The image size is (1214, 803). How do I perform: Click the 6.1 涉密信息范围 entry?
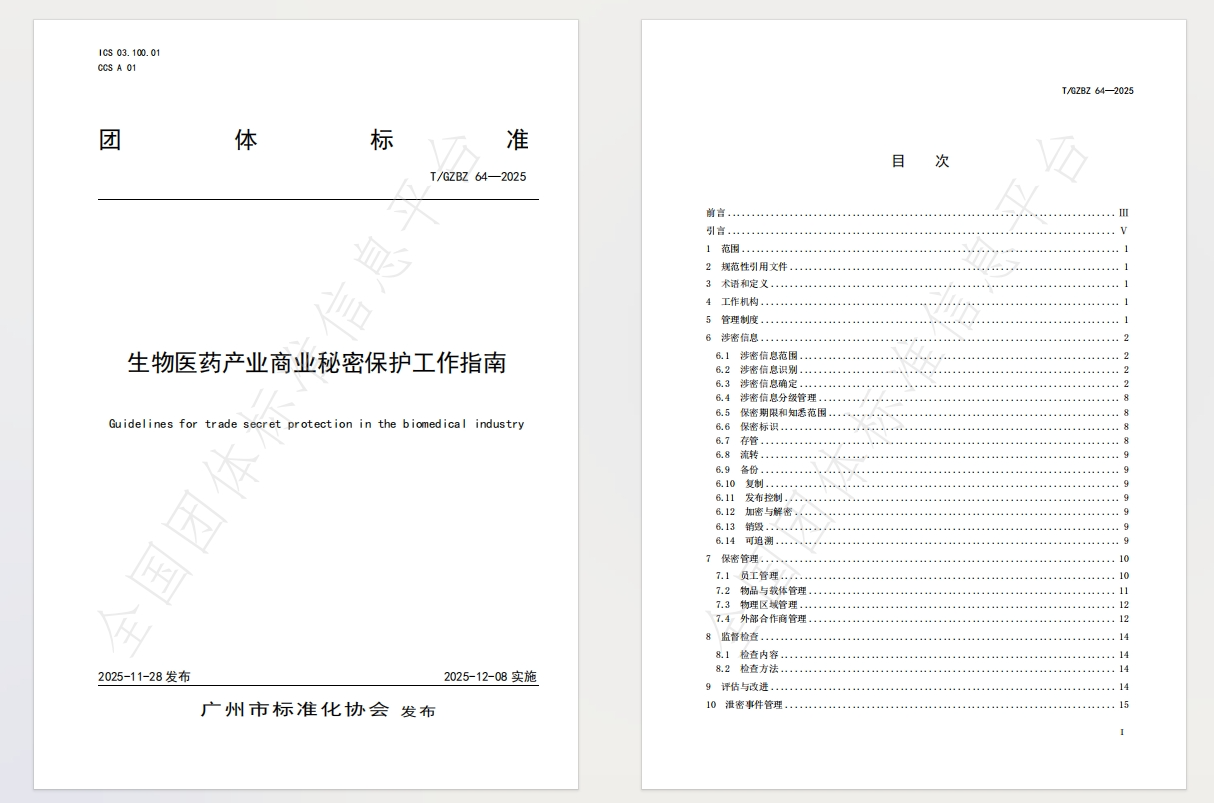tap(768, 356)
